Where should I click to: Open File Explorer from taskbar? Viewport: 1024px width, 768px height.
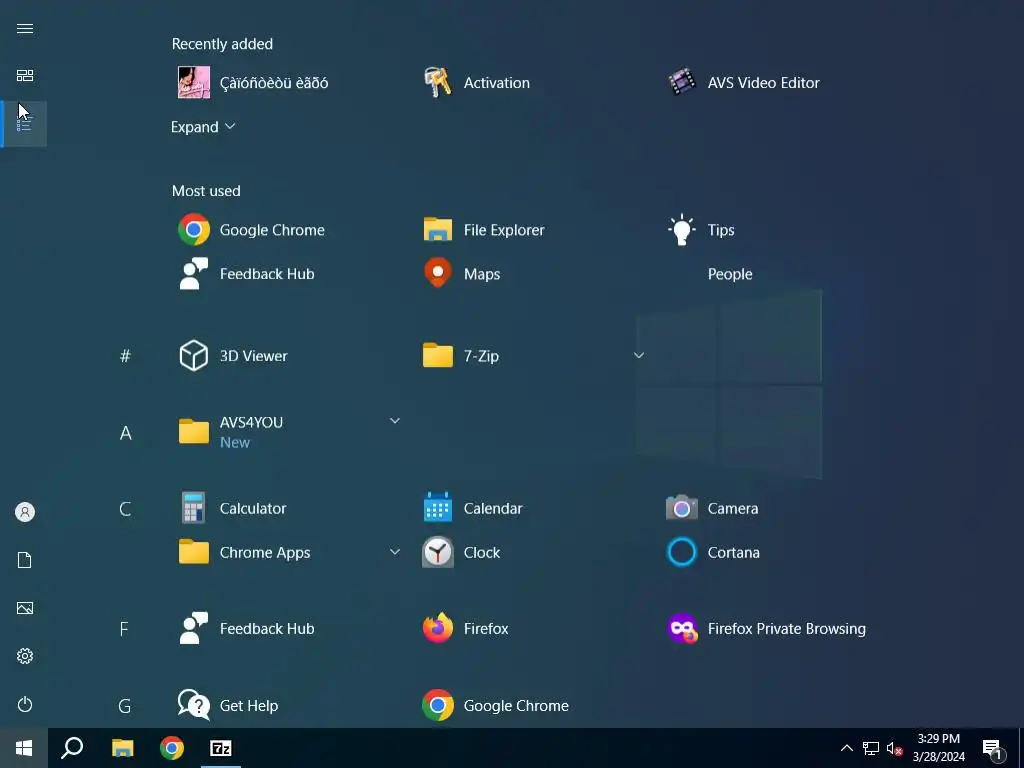click(122, 748)
